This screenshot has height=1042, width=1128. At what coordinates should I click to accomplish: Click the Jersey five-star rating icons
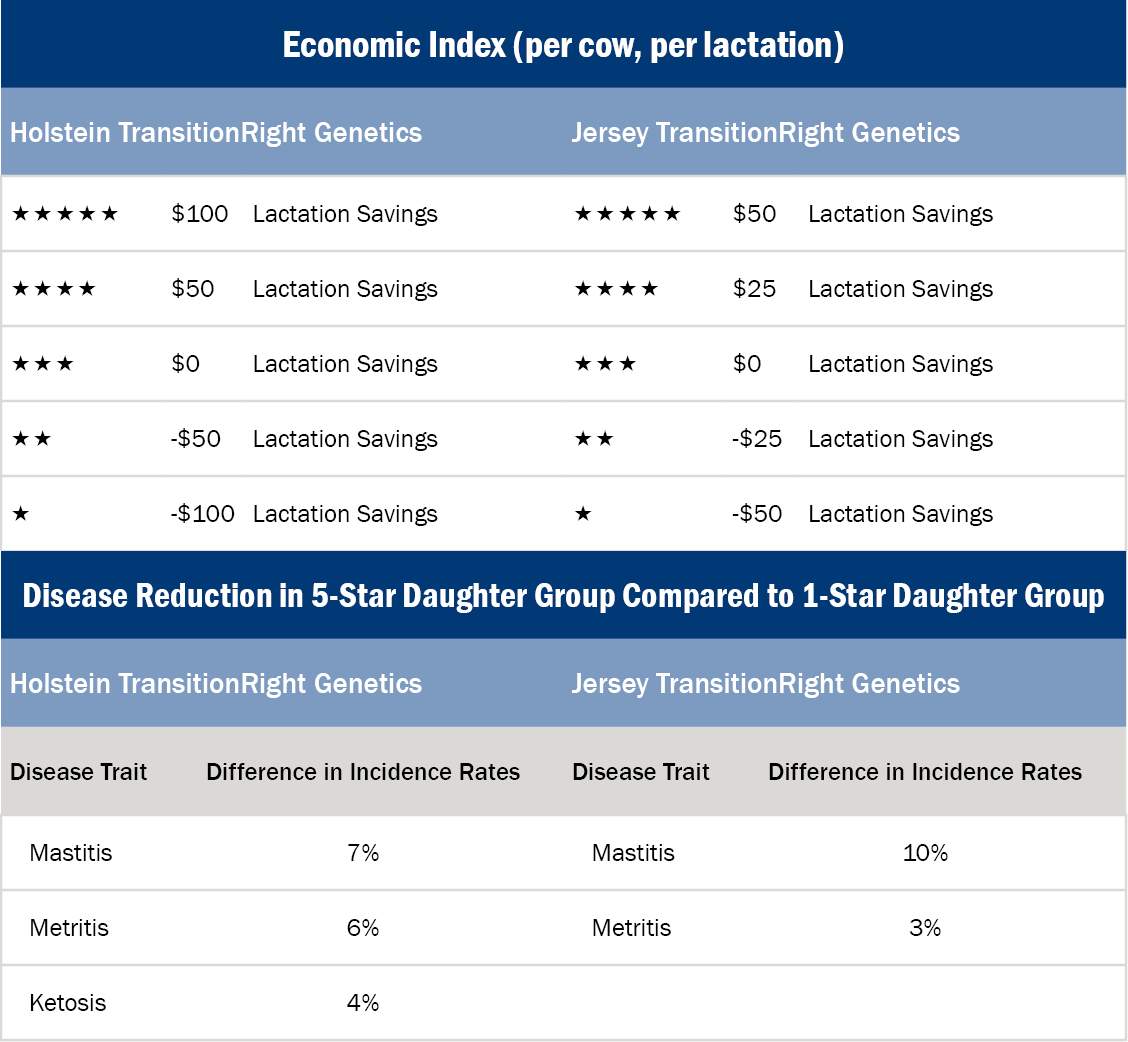pos(627,214)
